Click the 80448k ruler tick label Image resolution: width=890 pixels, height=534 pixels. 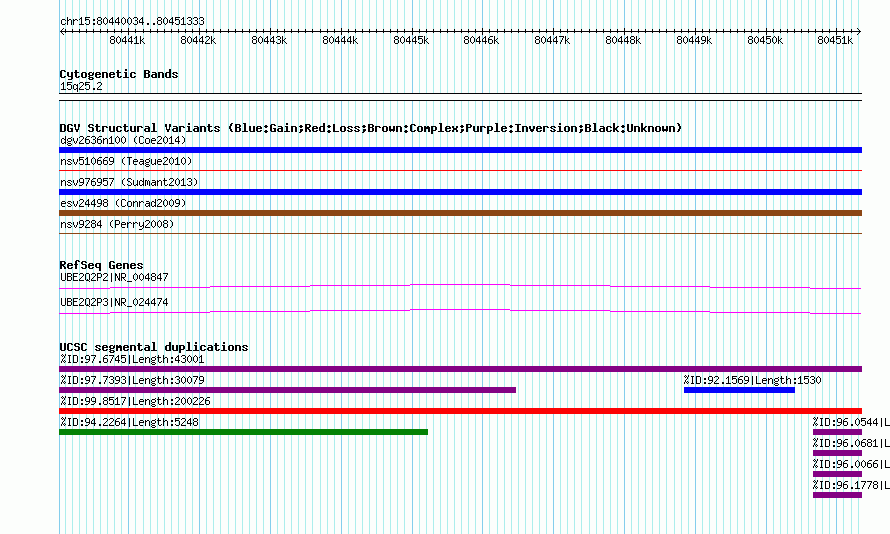623,40
